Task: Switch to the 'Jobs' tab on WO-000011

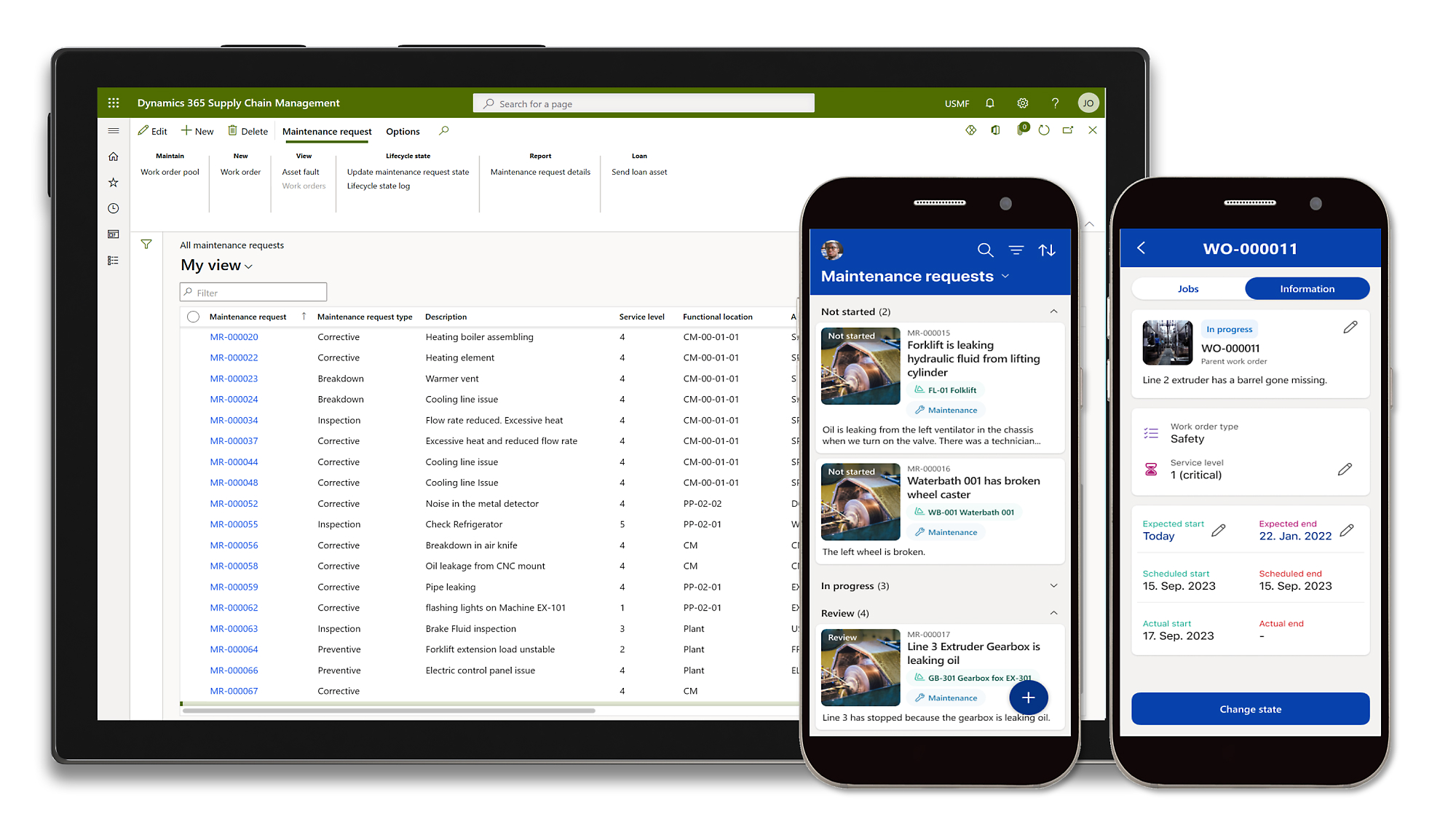Action: click(1188, 289)
